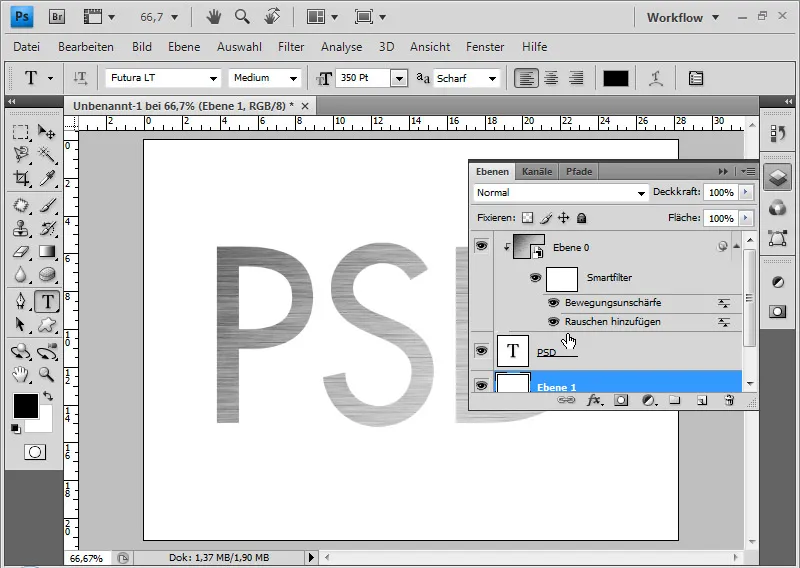Select the Pen tool
This screenshot has width=800, height=568.
point(20,301)
